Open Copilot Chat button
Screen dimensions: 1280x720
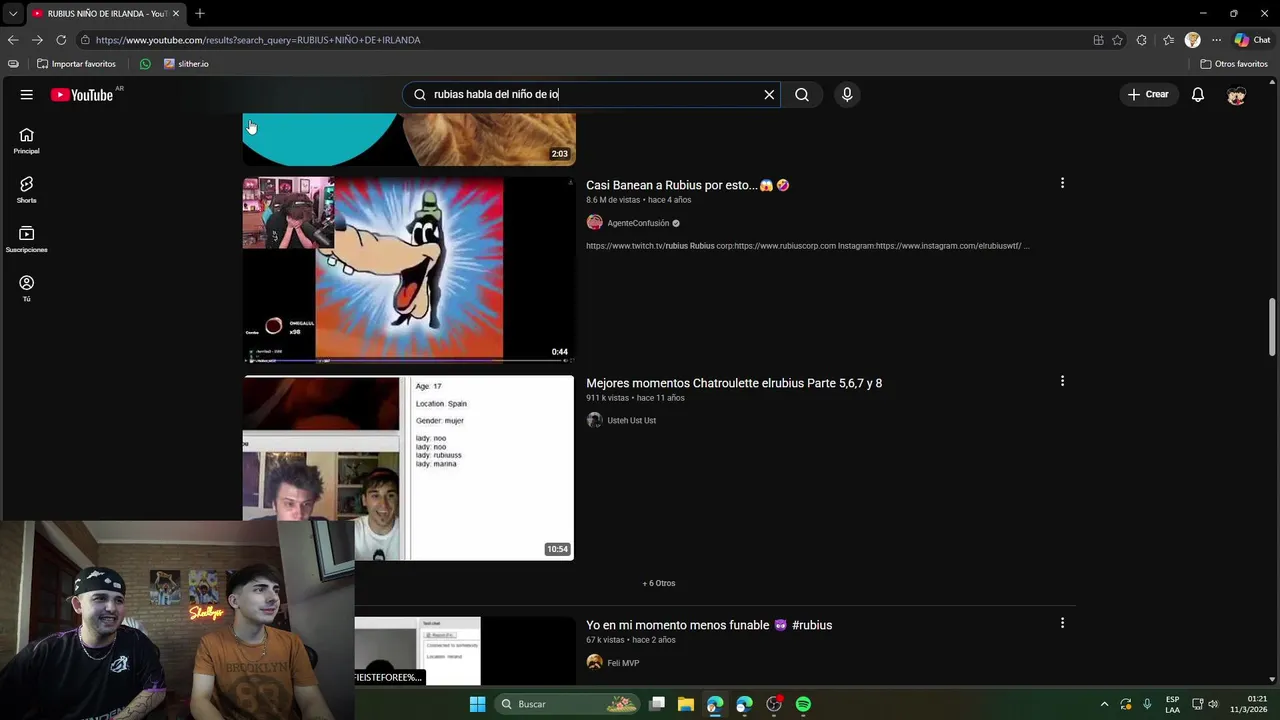[x=1252, y=40]
